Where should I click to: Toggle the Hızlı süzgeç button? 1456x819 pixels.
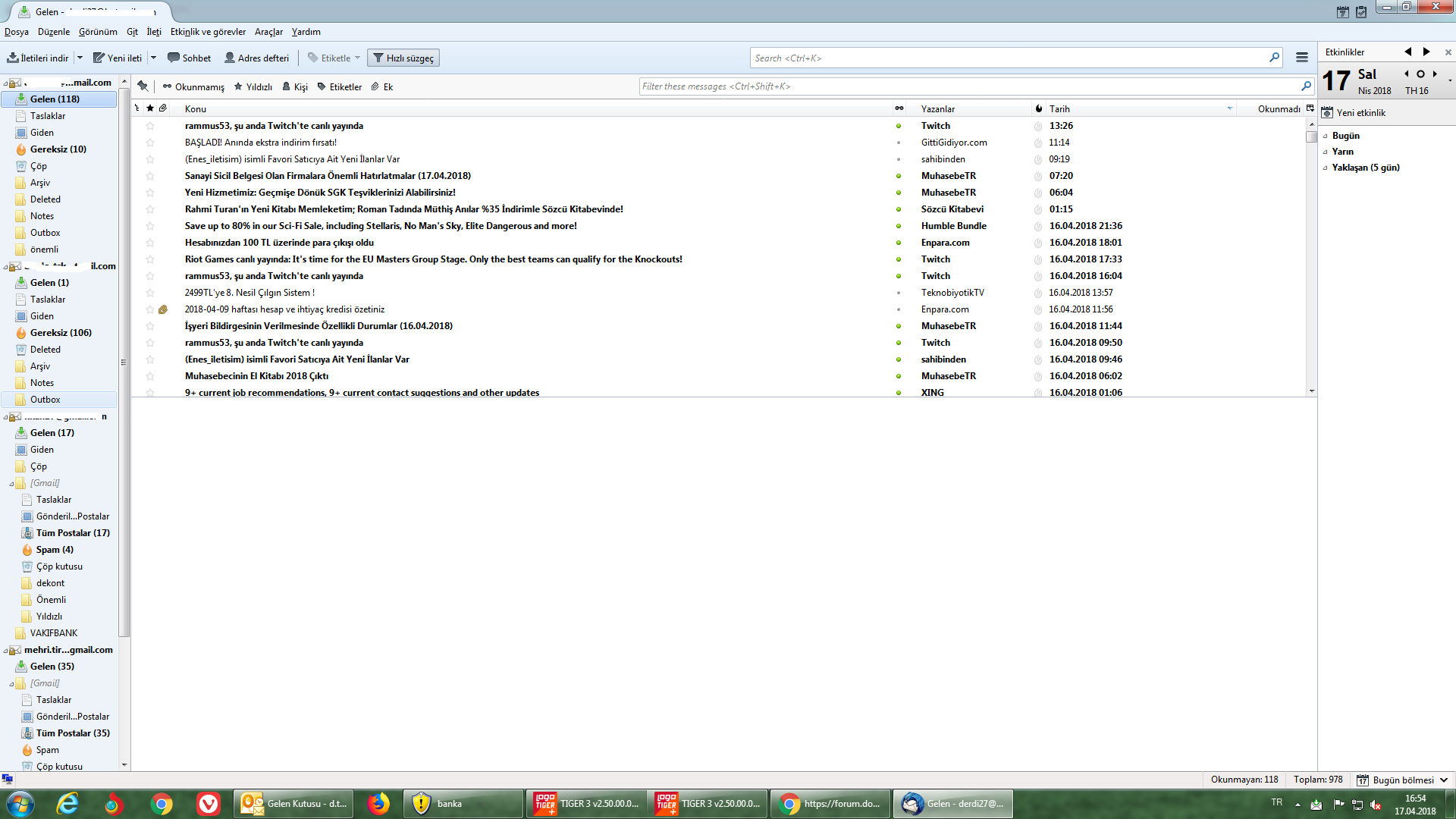point(403,58)
